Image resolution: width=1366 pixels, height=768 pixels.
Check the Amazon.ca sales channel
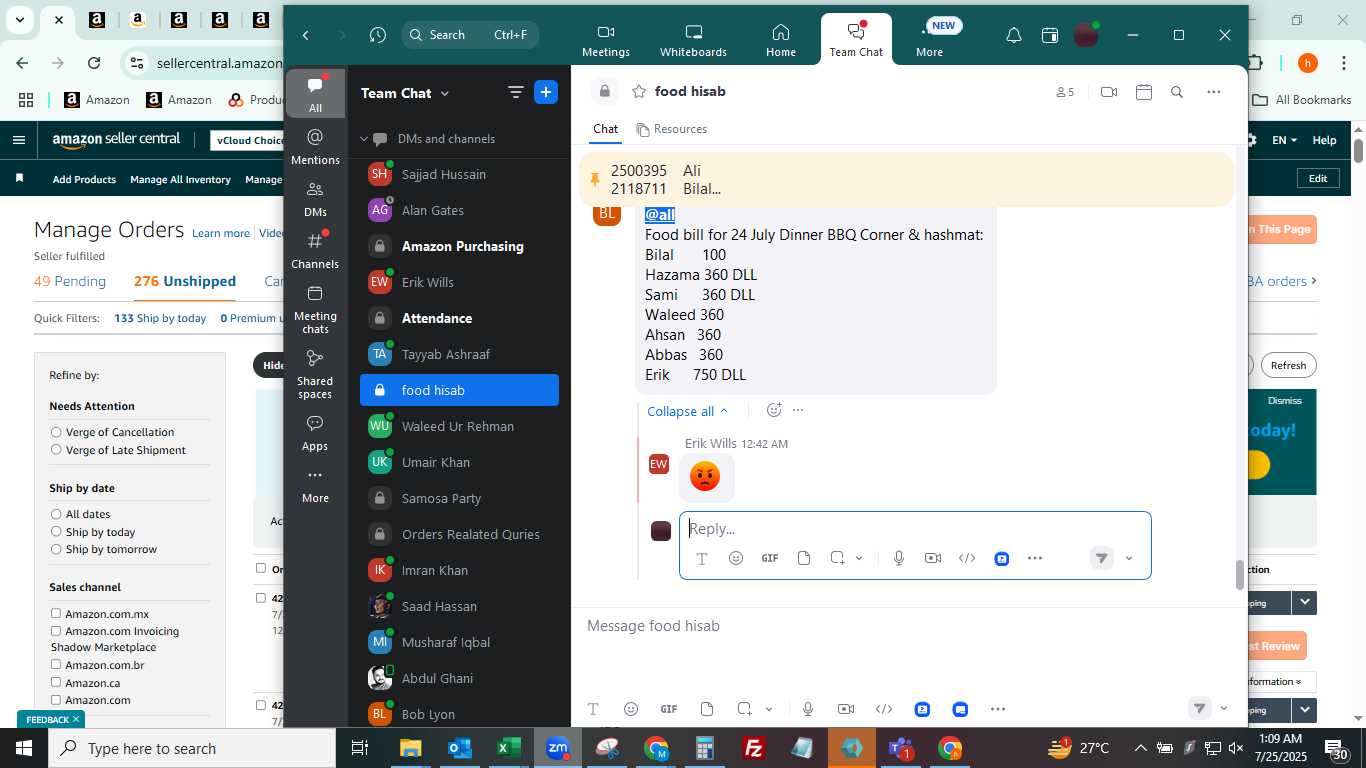[x=56, y=682]
